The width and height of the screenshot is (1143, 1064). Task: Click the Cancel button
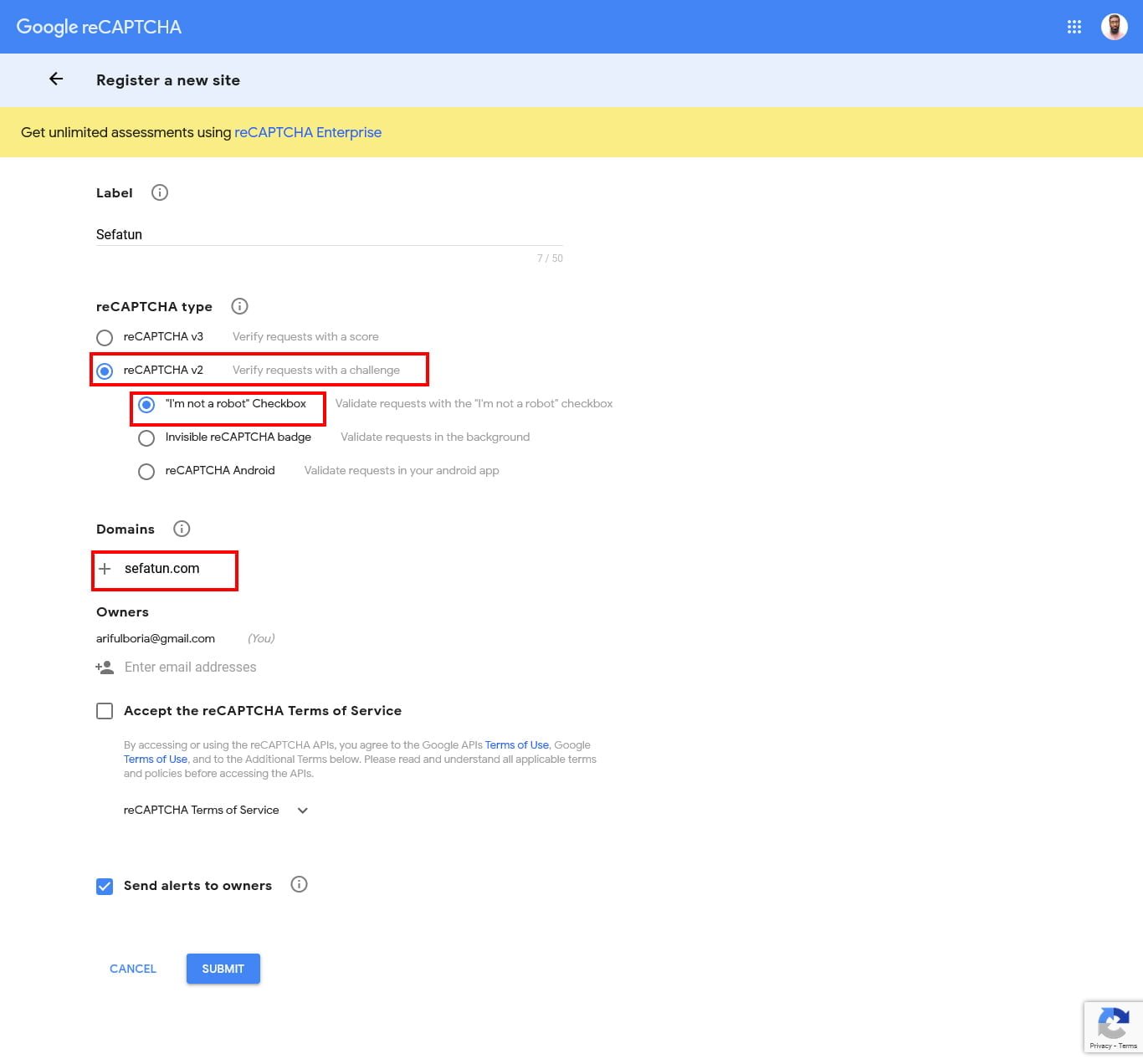[x=133, y=969]
